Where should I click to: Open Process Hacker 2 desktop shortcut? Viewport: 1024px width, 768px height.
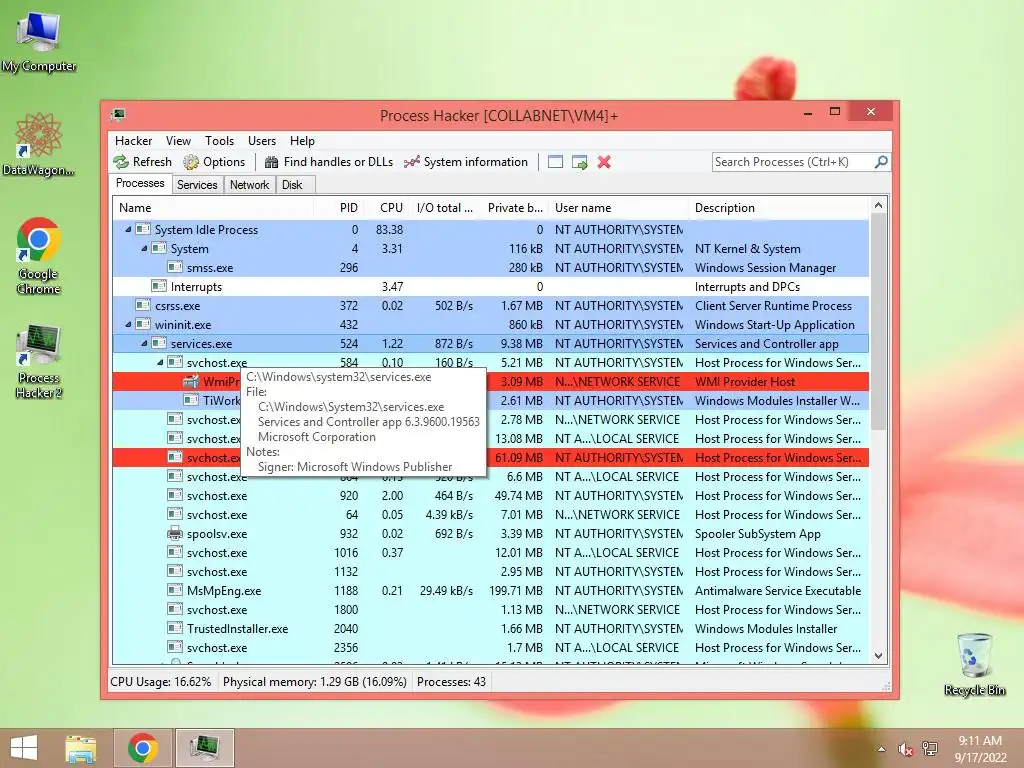[x=39, y=361]
